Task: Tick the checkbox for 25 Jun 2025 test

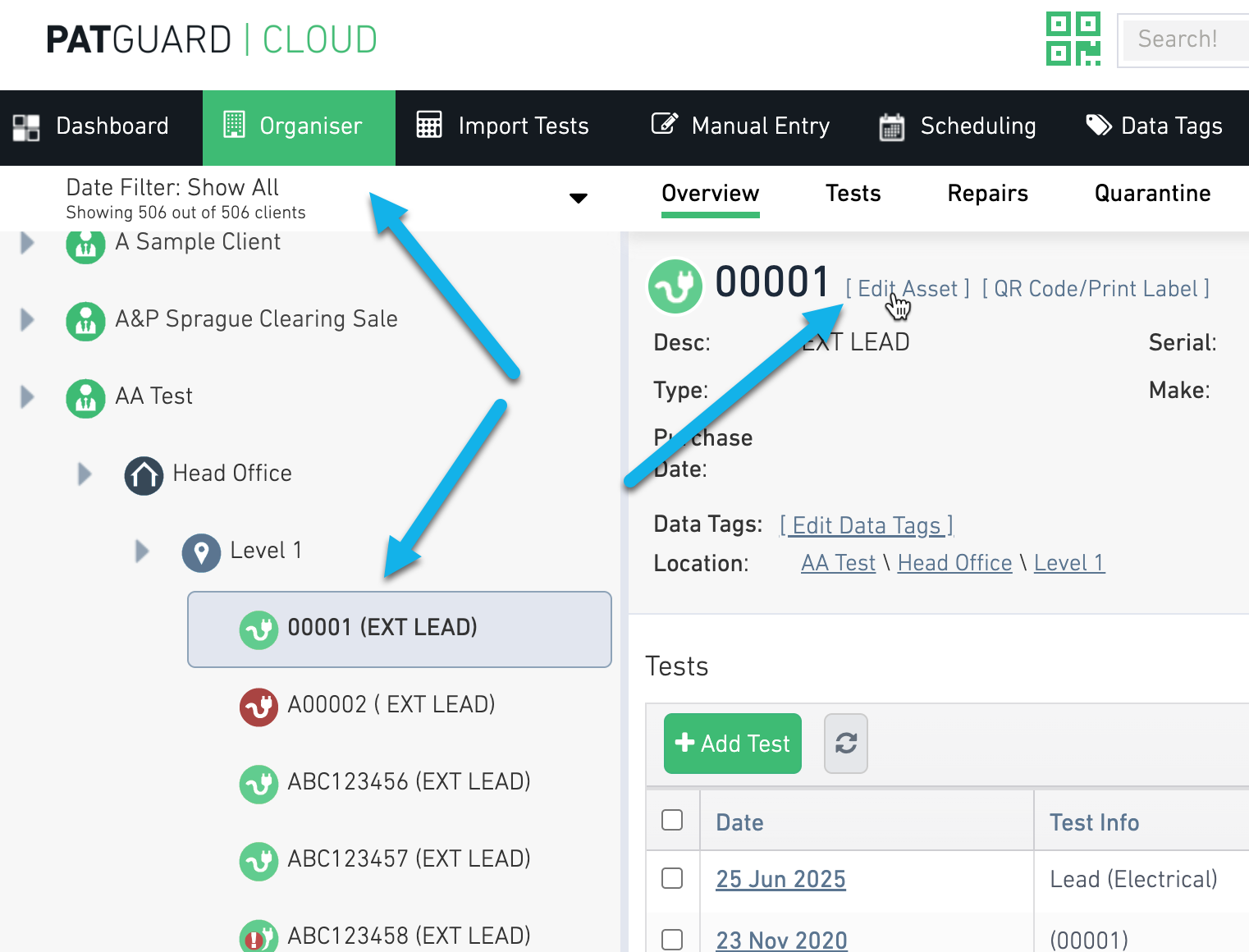Action: coord(672,878)
